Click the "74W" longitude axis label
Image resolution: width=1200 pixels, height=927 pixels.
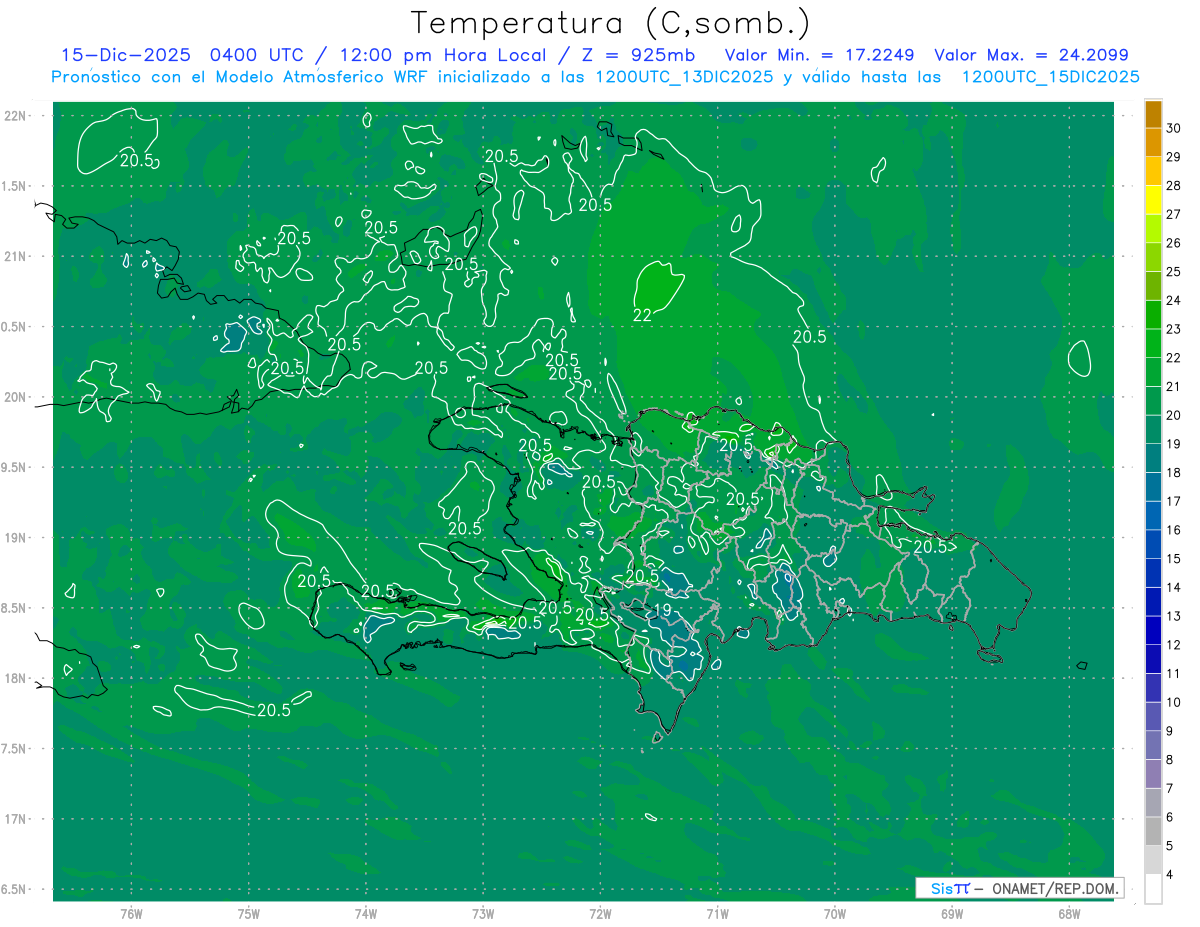click(366, 913)
